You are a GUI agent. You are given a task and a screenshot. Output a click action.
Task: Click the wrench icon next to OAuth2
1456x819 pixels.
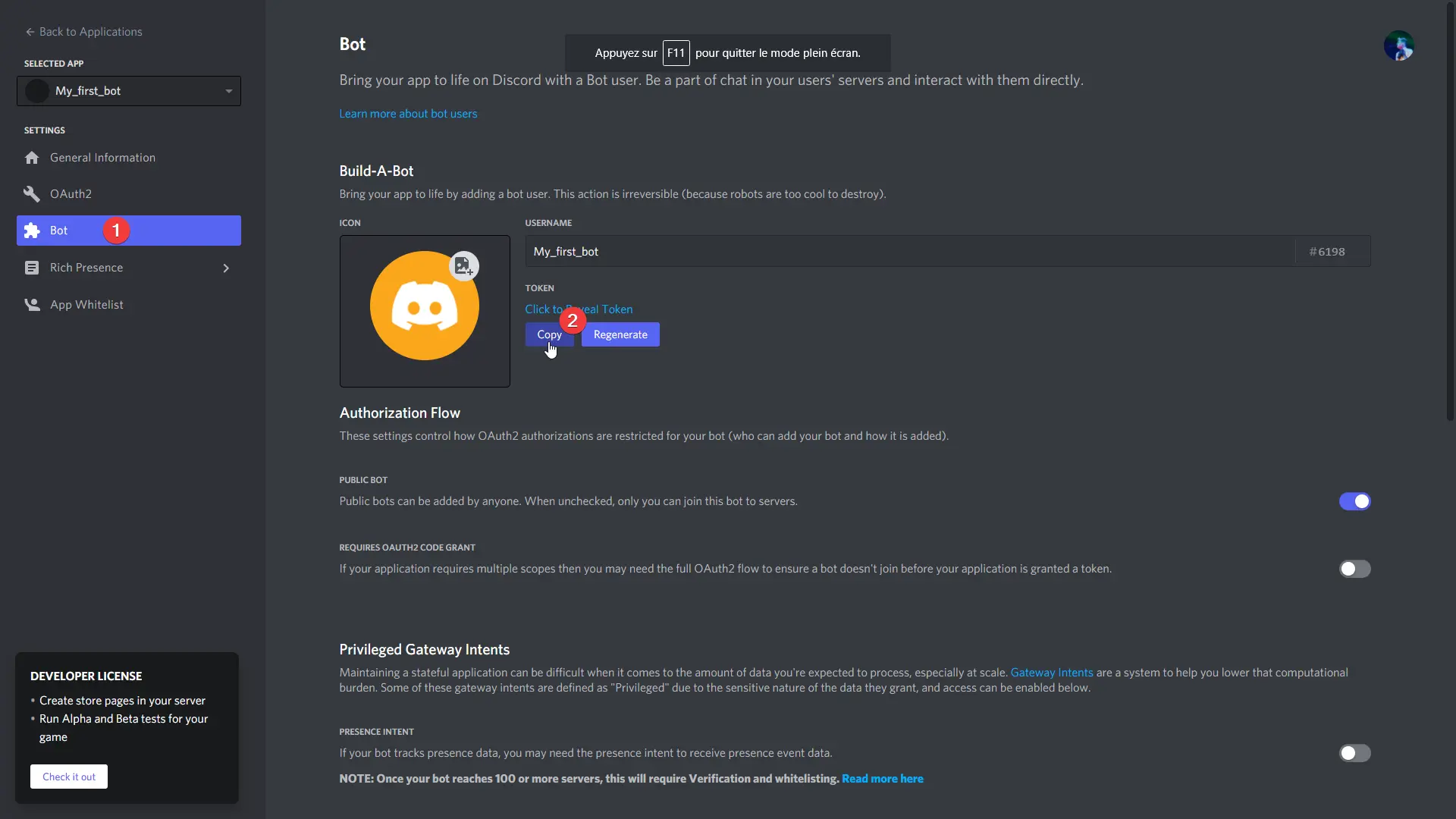click(x=32, y=194)
